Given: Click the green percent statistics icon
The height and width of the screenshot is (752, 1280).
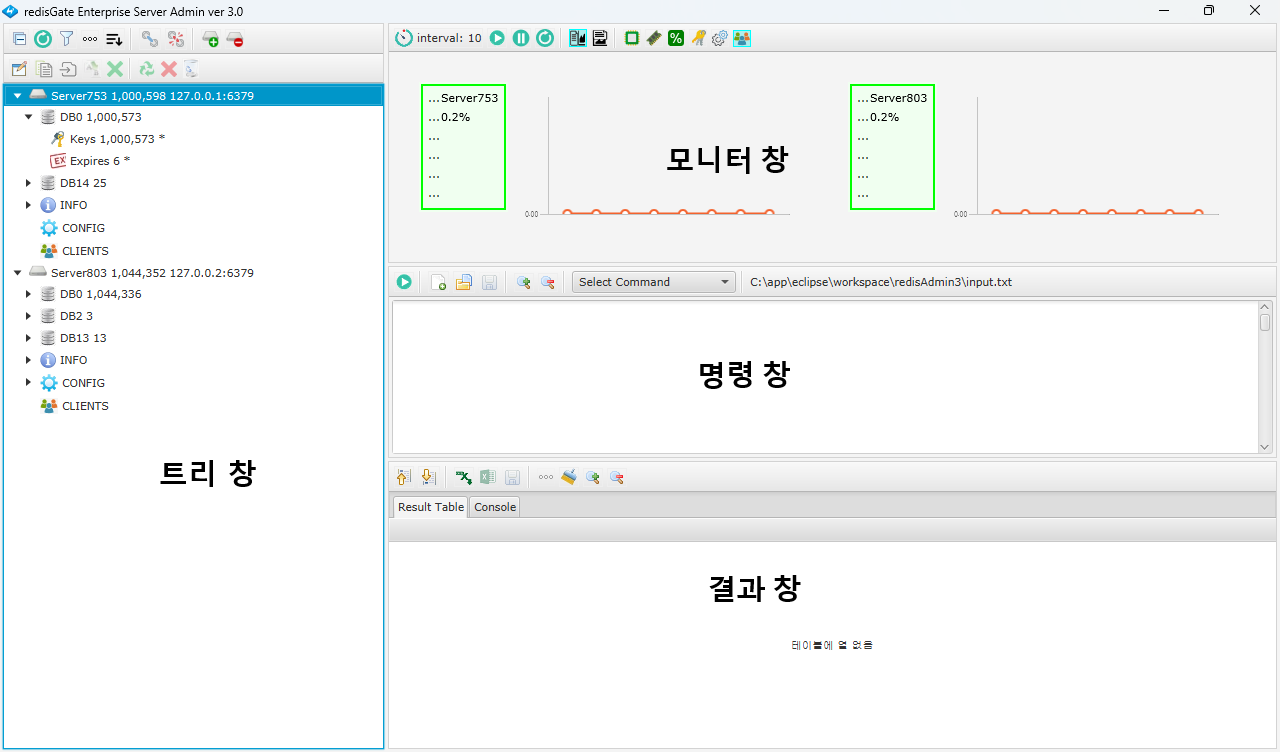Looking at the screenshot, I should [x=675, y=37].
